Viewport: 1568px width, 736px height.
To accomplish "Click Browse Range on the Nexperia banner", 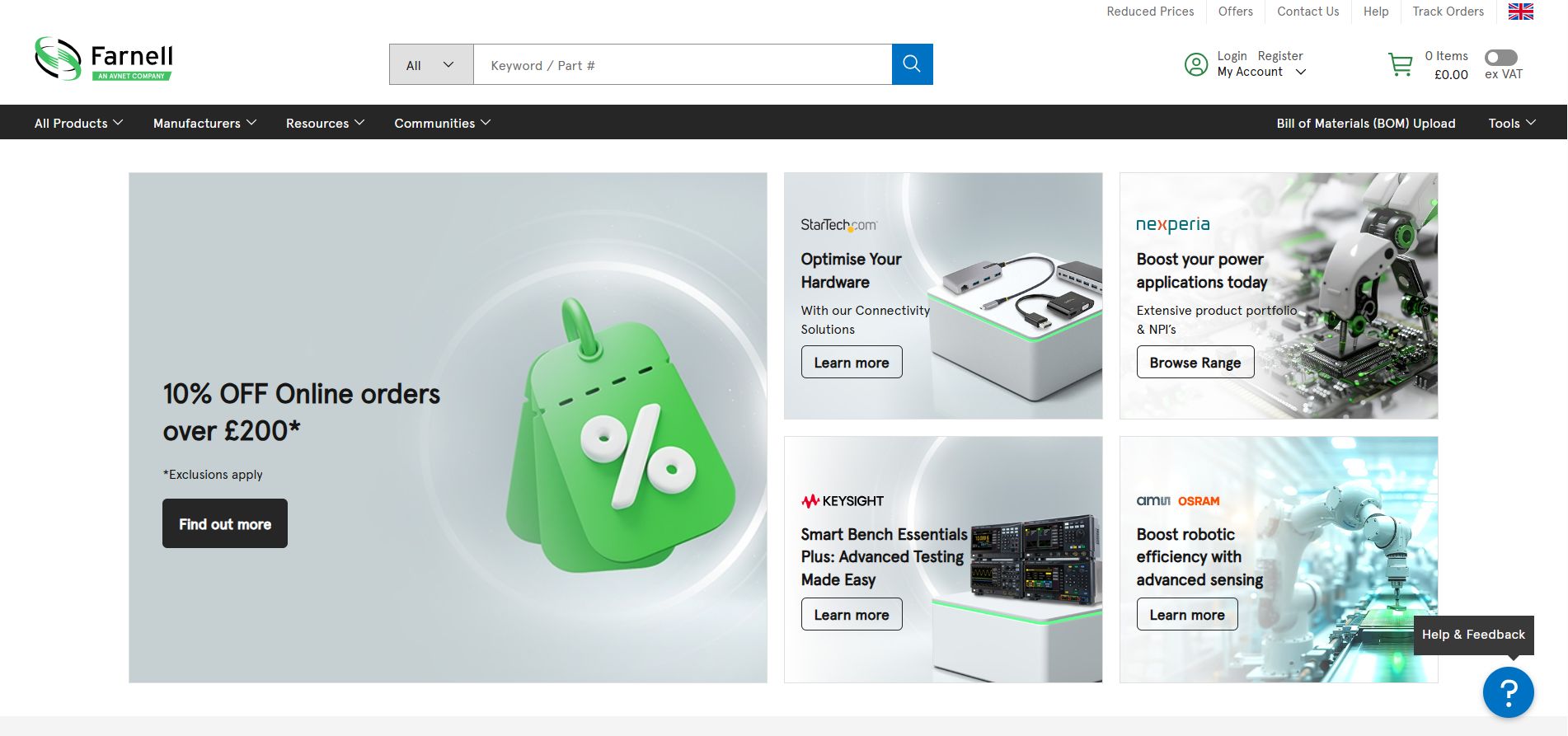I will [x=1195, y=363].
